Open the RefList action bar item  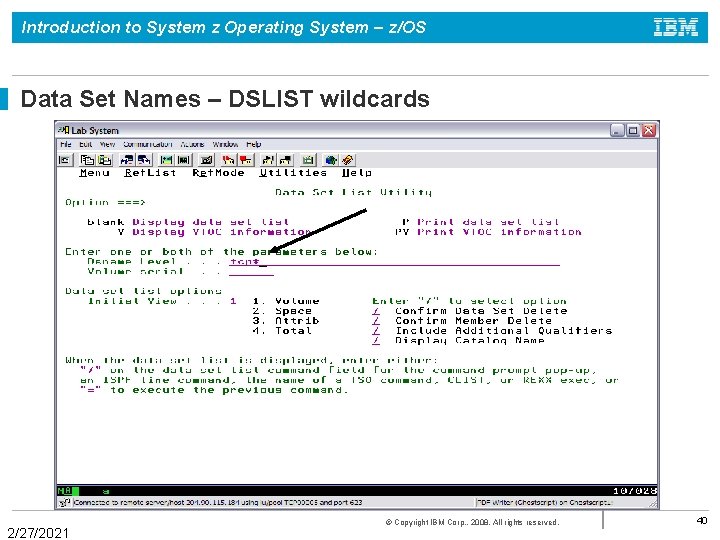click(150, 173)
